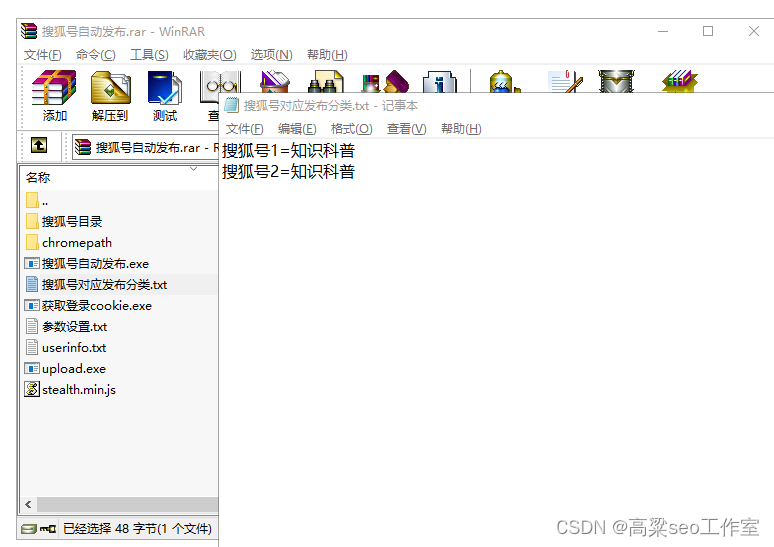Click the Test (测试) toolbar icon
This screenshot has width=774, height=547.
pos(165,88)
